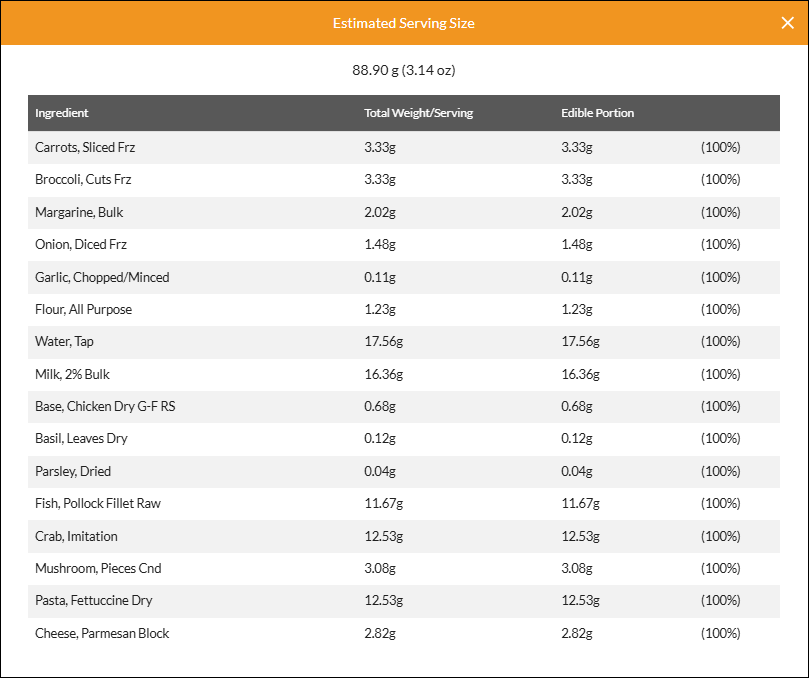Click the Ingredient column header
Viewport: 809px width, 678px height.
coord(61,113)
